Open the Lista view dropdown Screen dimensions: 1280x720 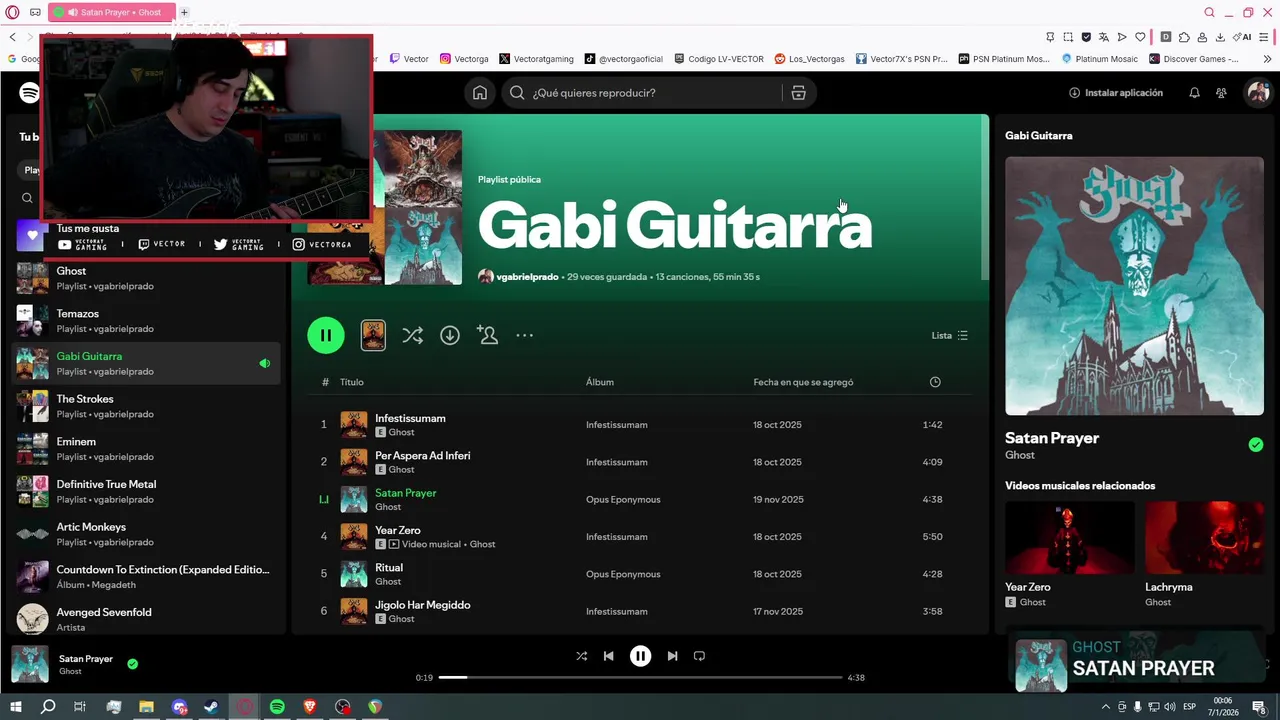point(949,336)
